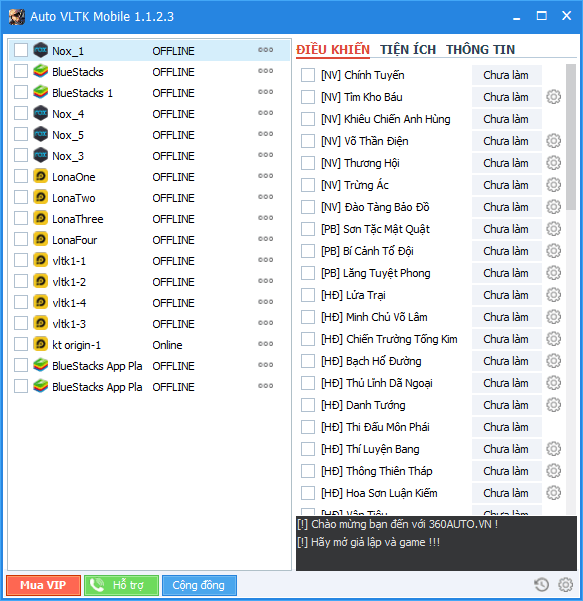The height and width of the screenshot is (601, 583).
Task: Click Chưa làm status for [HĐ] Lửa Trại
Action: point(506,295)
